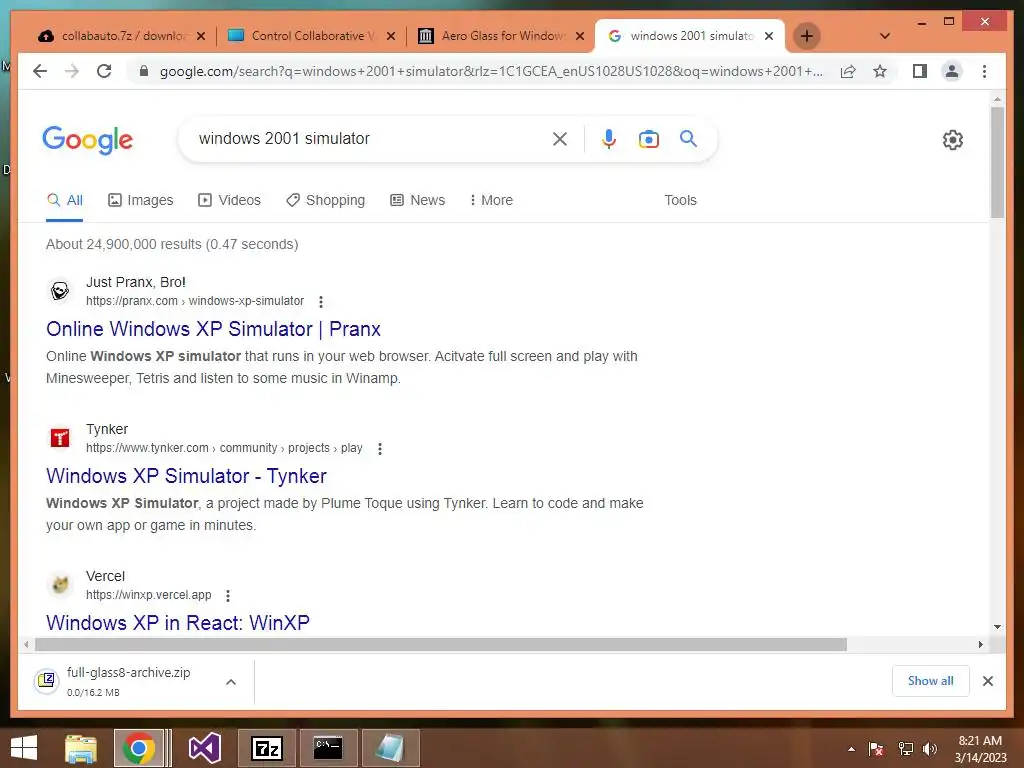Clear the Google search box text
The width and height of the screenshot is (1024, 768).
click(x=560, y=138)
